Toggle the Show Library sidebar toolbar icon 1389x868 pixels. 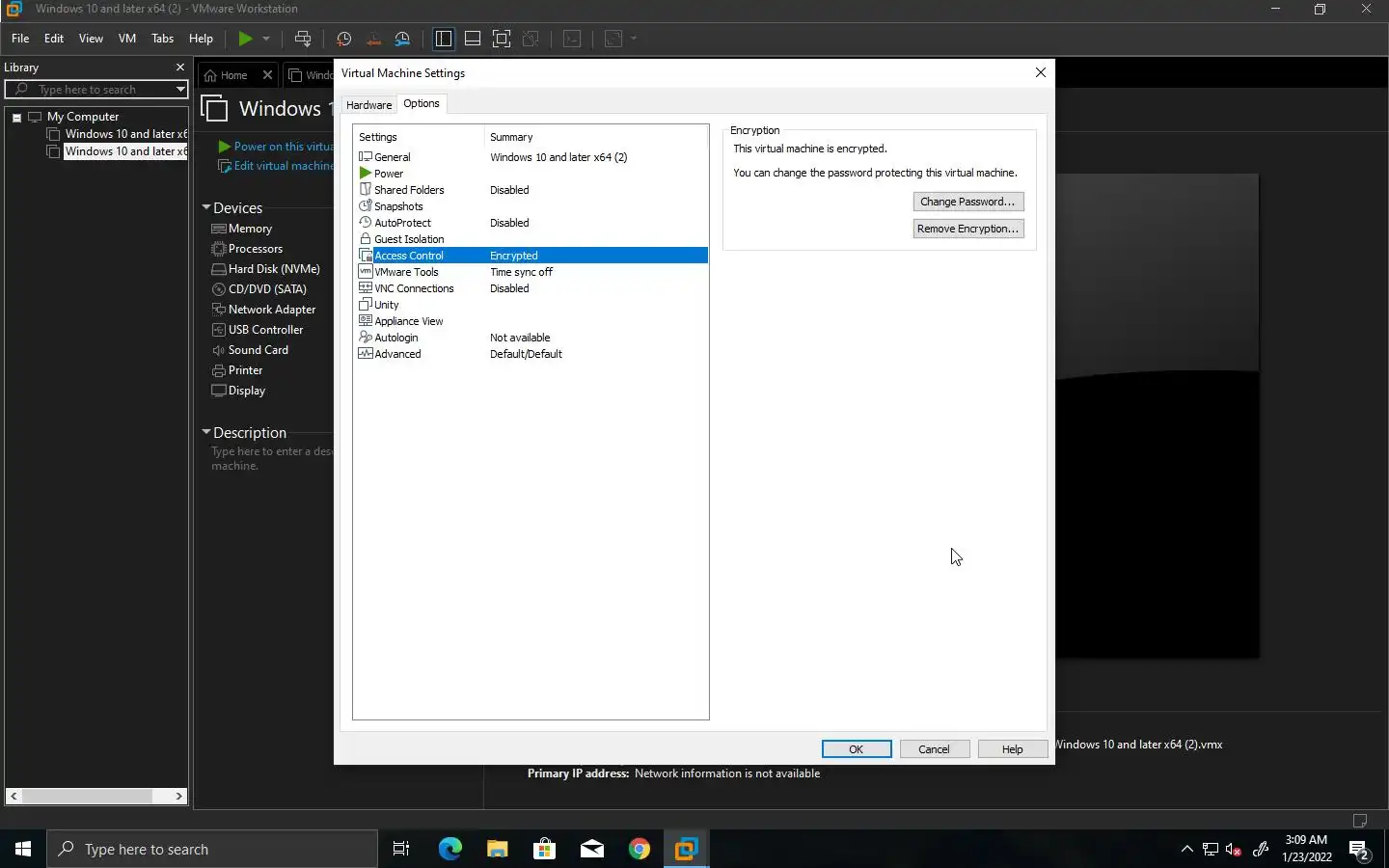444,39
